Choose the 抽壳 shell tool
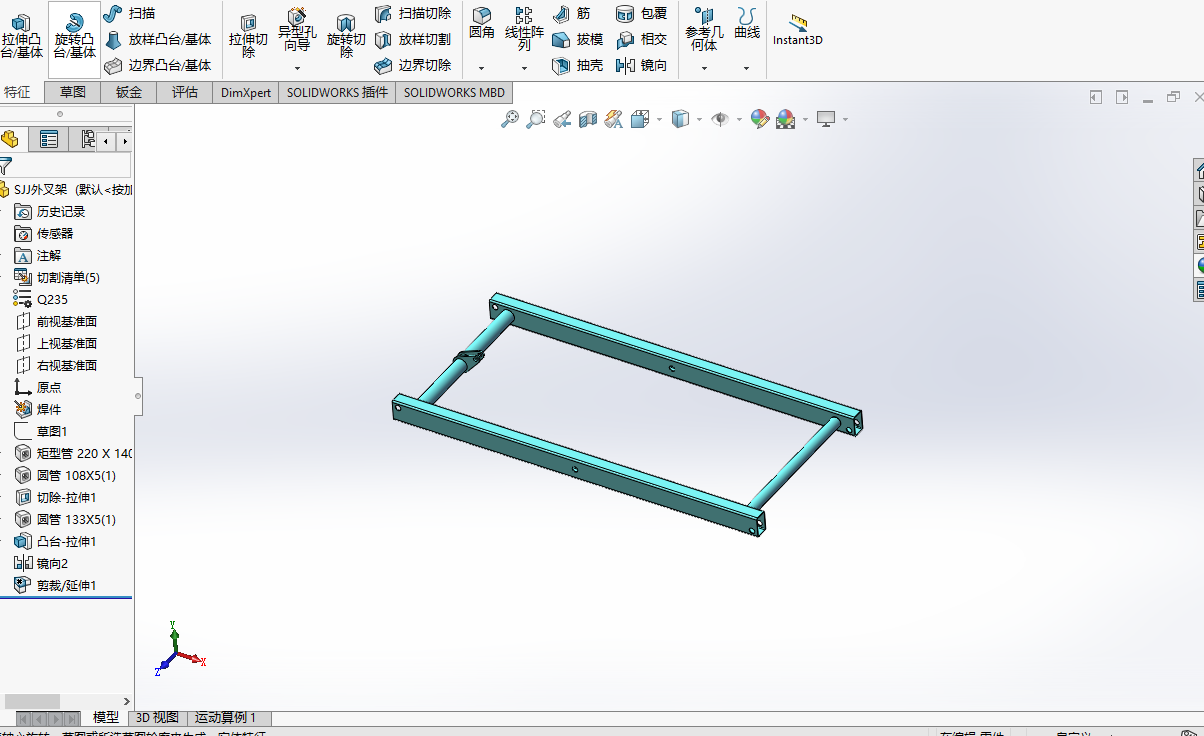Viewport: 1204px width, 736px height. point(577,65)
